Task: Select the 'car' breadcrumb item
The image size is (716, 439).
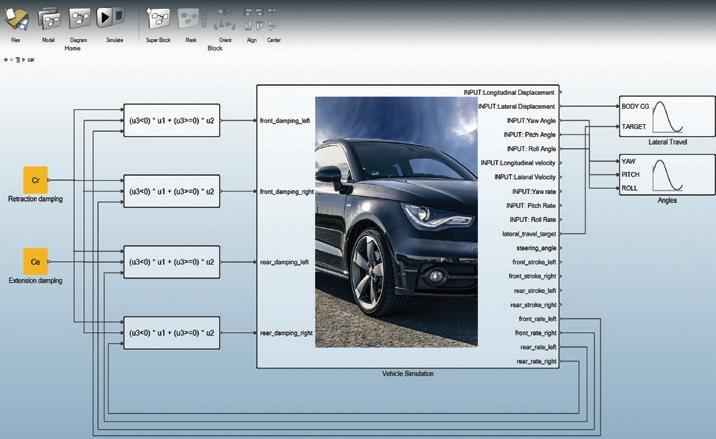Action: pyautogui.click(x=31, y=60)
